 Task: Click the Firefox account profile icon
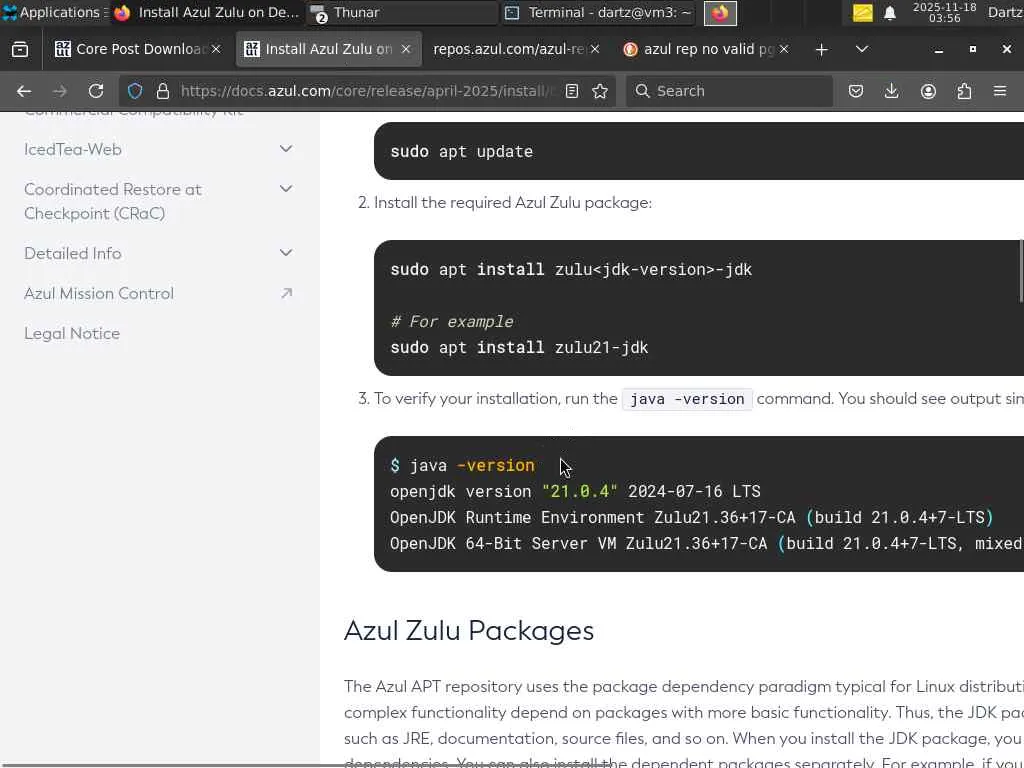point(928,91)
